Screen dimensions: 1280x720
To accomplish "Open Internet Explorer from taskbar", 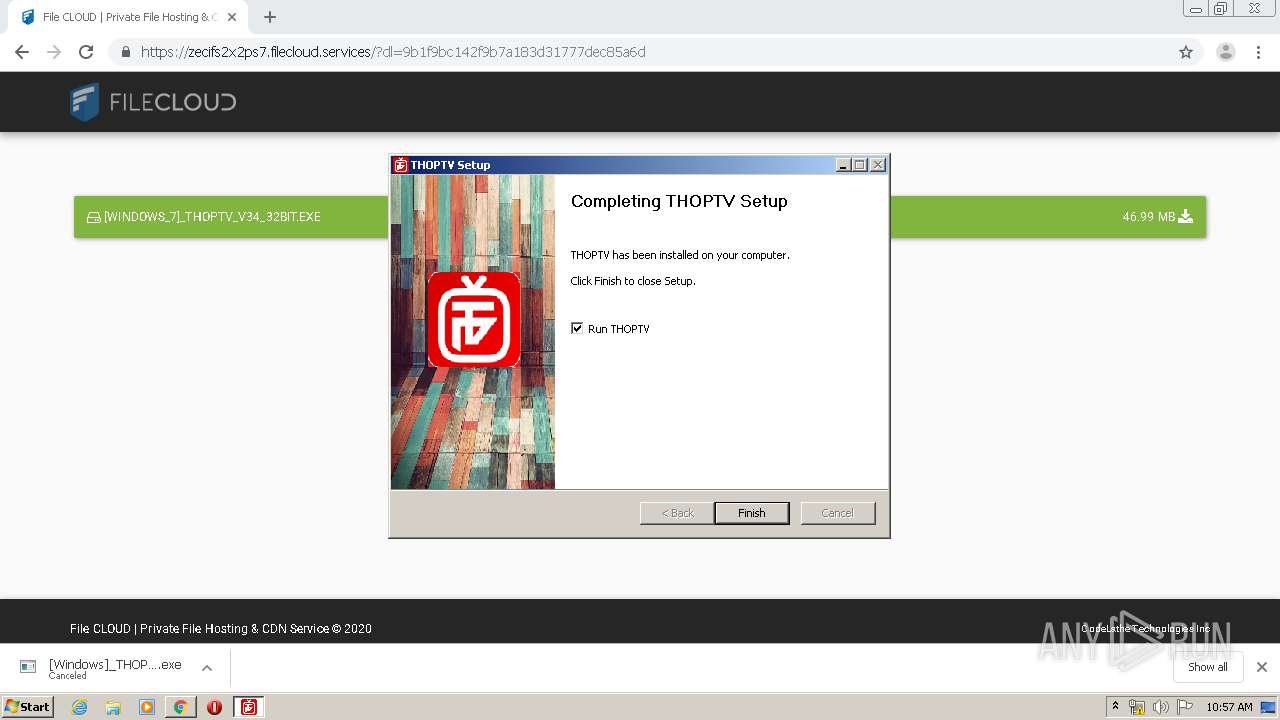I will coord(79,707).
